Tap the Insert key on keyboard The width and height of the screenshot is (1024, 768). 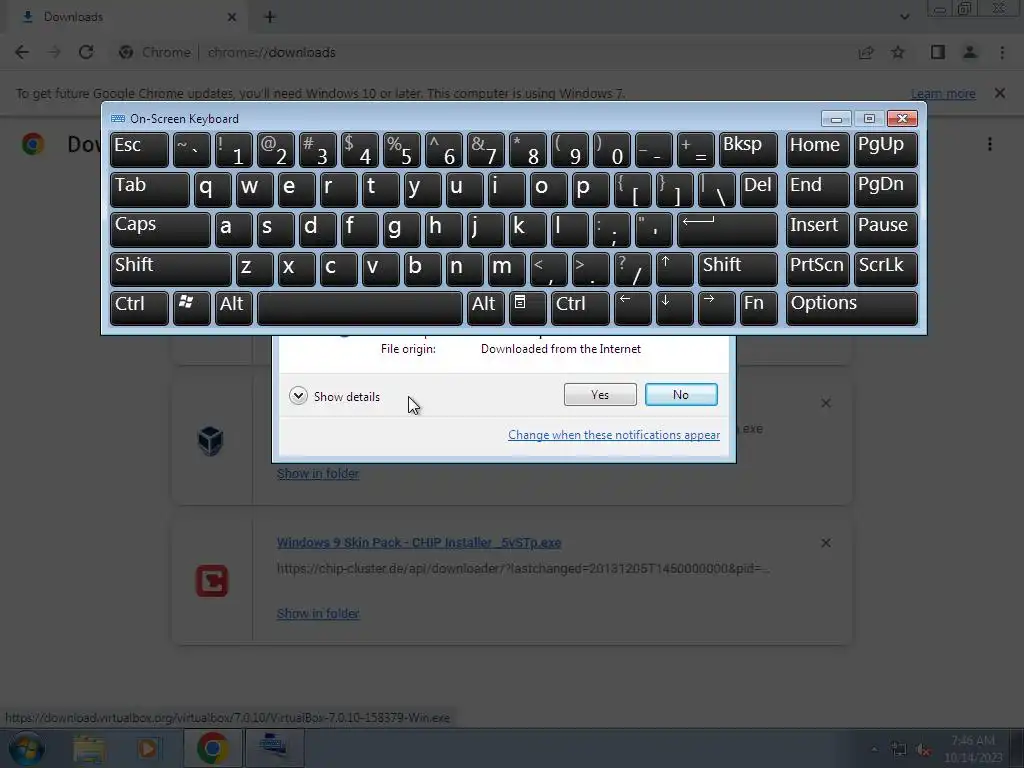pyautogui.click(x=818, y=229)
